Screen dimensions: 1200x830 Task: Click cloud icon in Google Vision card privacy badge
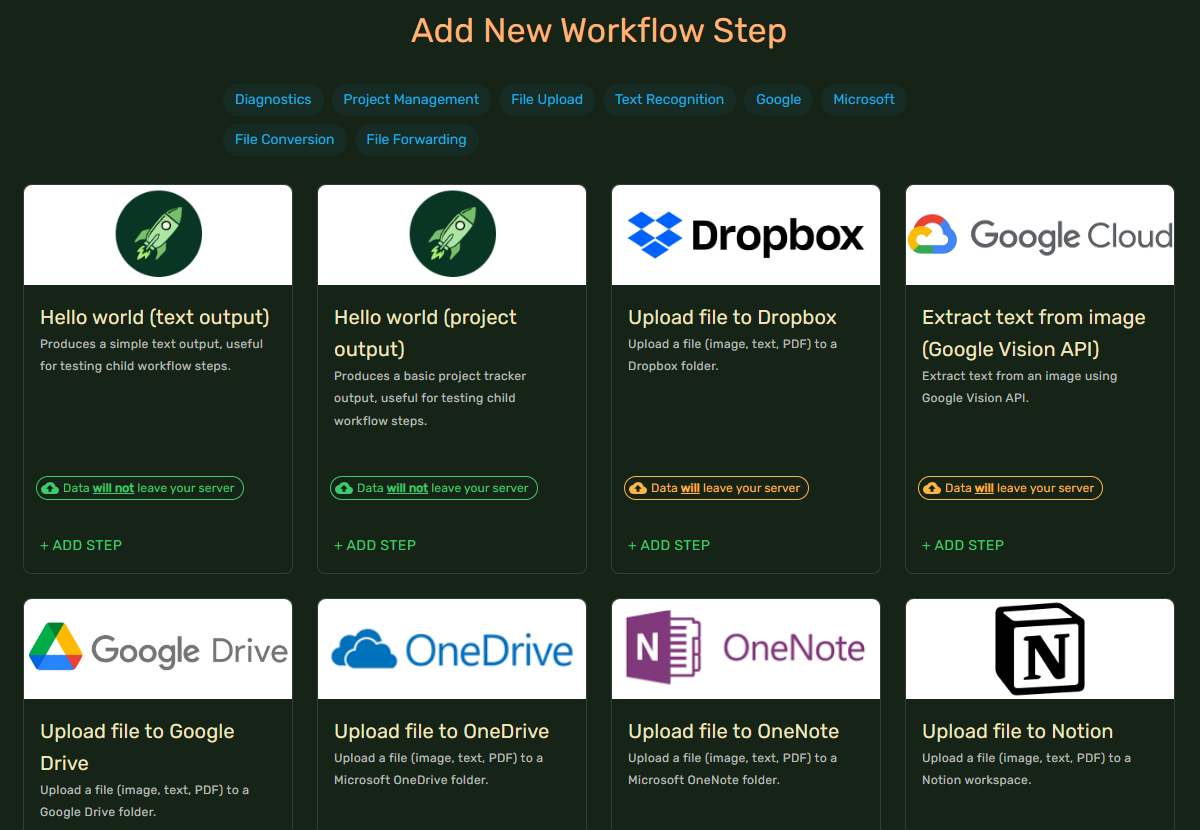tap(932, 488)
